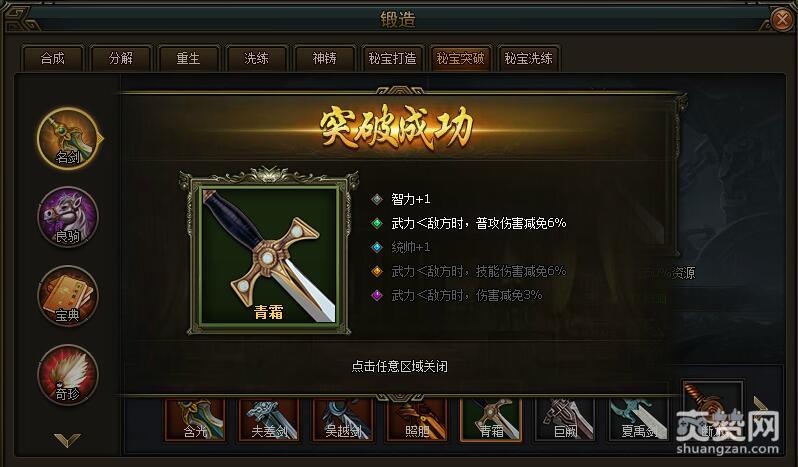
Task: Switch to the 分解 tab
Action: click(121, 59)
